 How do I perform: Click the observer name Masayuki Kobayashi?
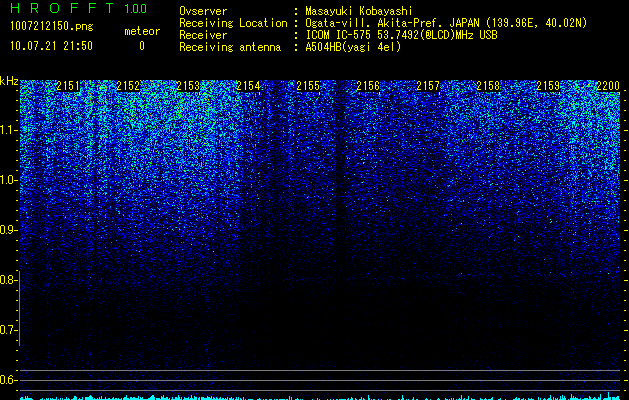[x=359, y=11]
